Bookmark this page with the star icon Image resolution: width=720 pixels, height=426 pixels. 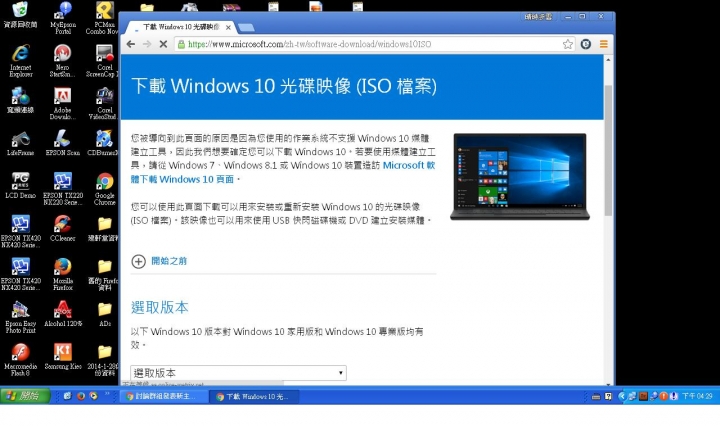pos(568,44)
